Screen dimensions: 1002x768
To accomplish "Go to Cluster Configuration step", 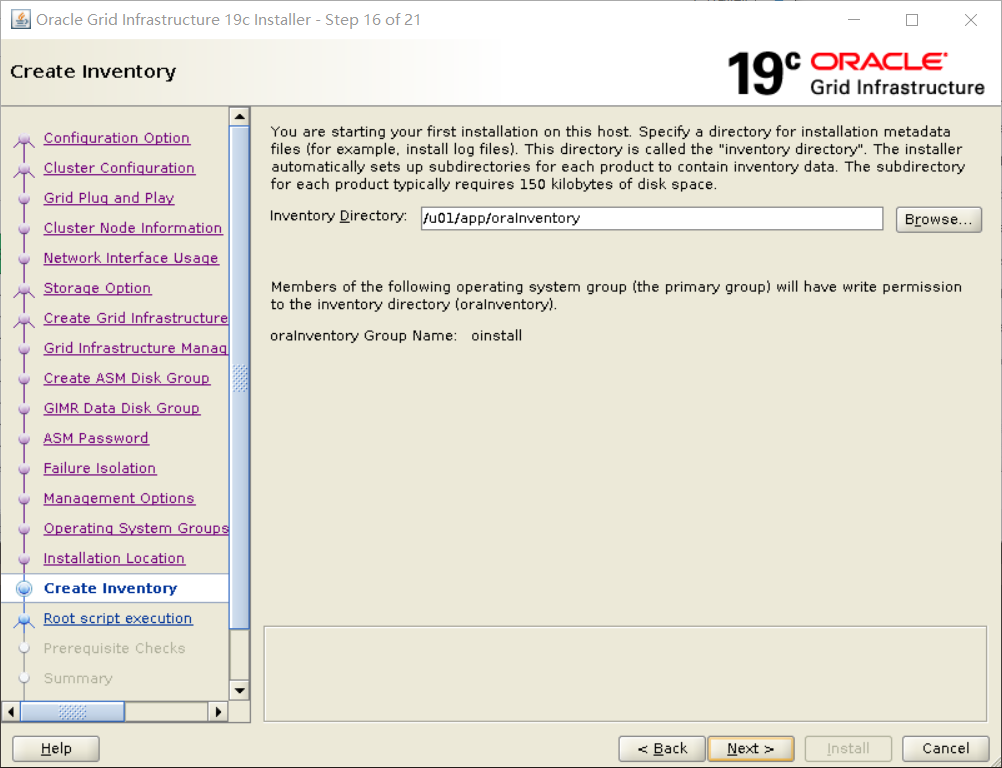I will tap(119, 168).
